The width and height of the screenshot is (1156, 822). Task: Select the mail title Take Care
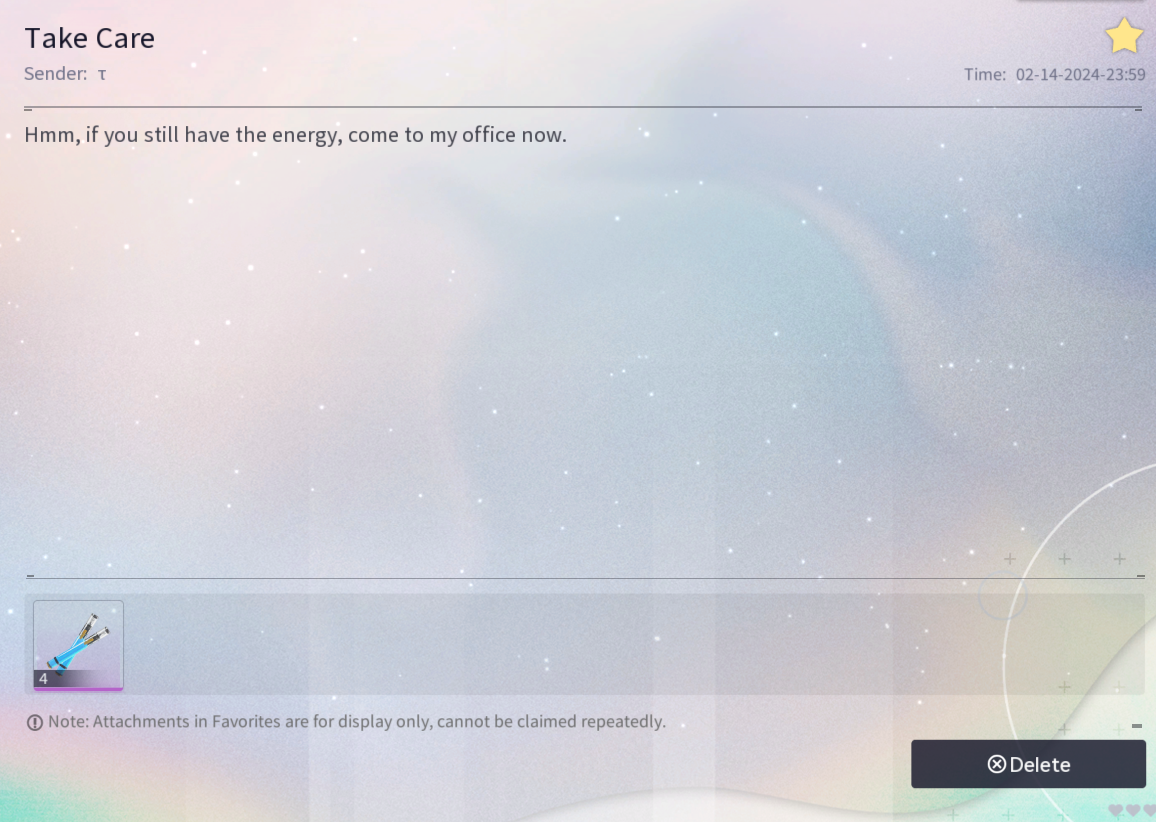(90, 38)
